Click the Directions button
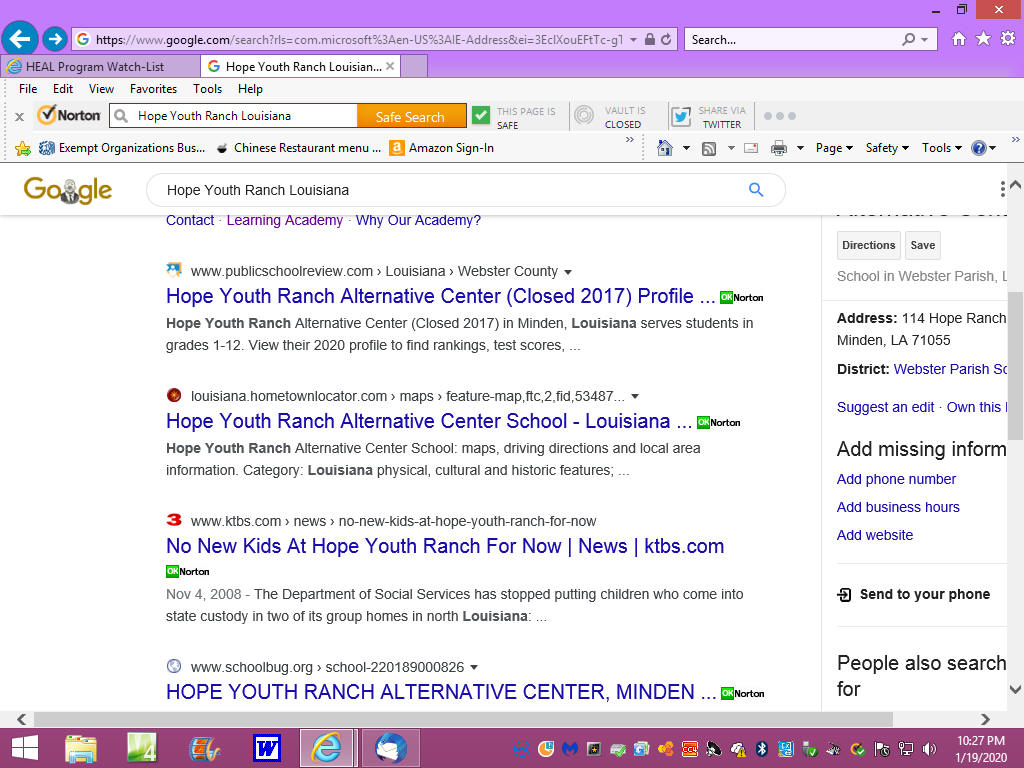The image size is (1024, 768). [x=869, y=246]
